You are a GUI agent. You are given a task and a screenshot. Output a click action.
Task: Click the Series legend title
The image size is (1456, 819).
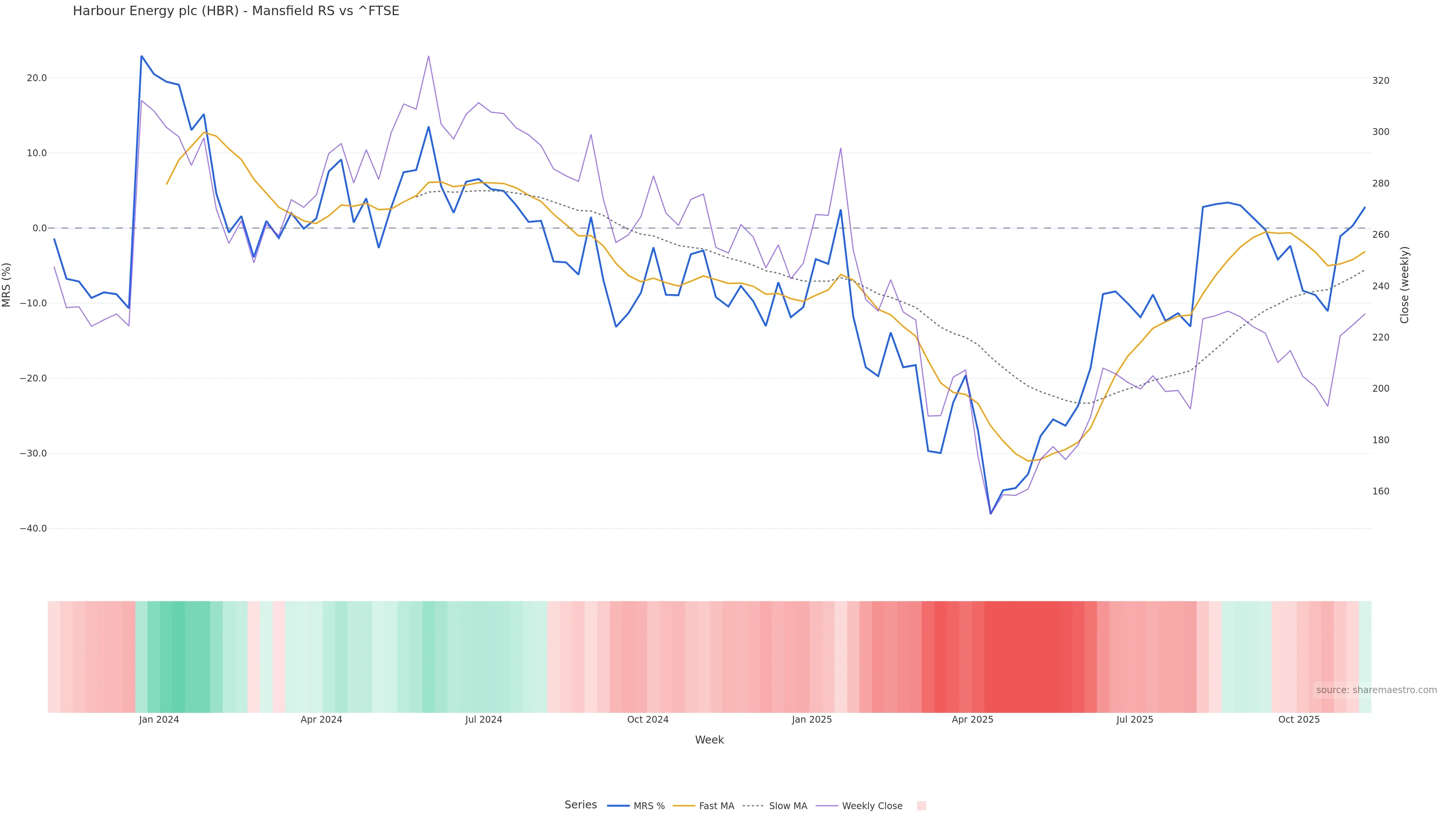click(x=581, y=805)
